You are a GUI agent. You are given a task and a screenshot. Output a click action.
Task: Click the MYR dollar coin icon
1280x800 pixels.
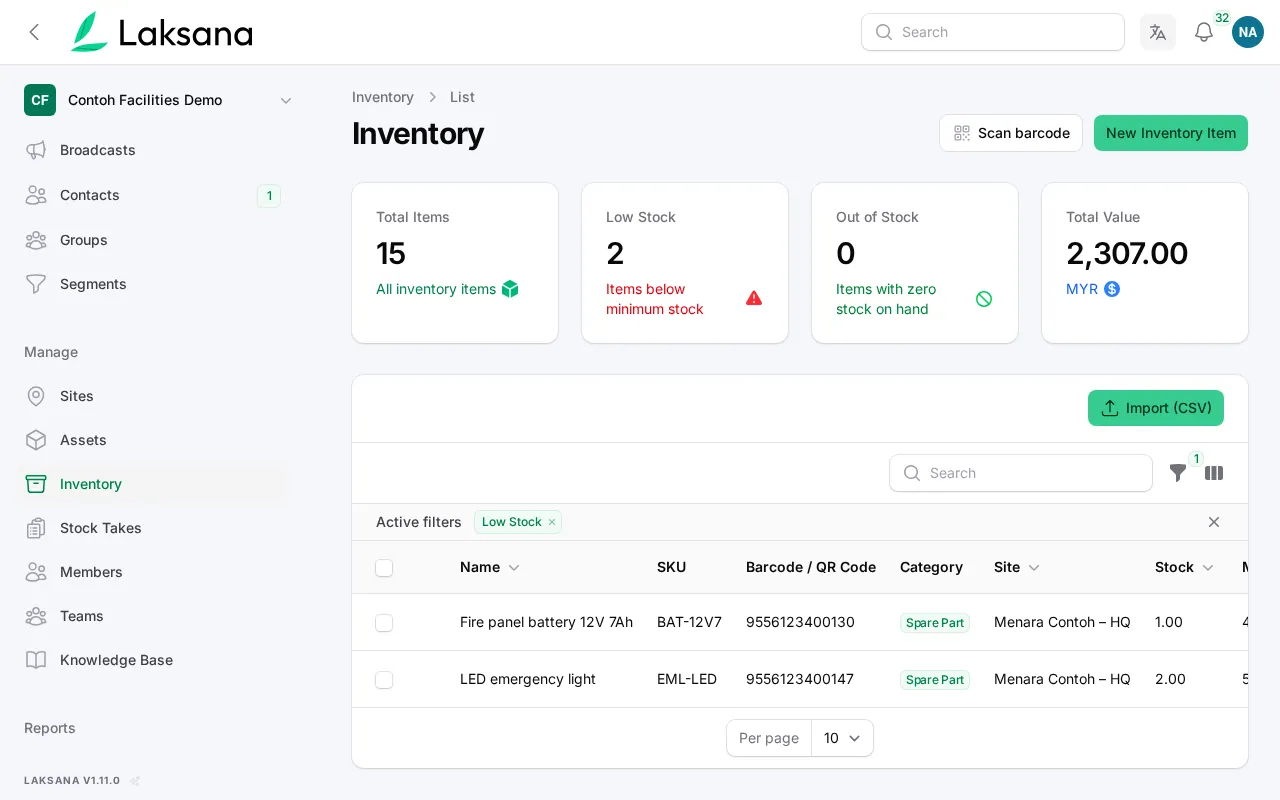[x=1112, y=289]
